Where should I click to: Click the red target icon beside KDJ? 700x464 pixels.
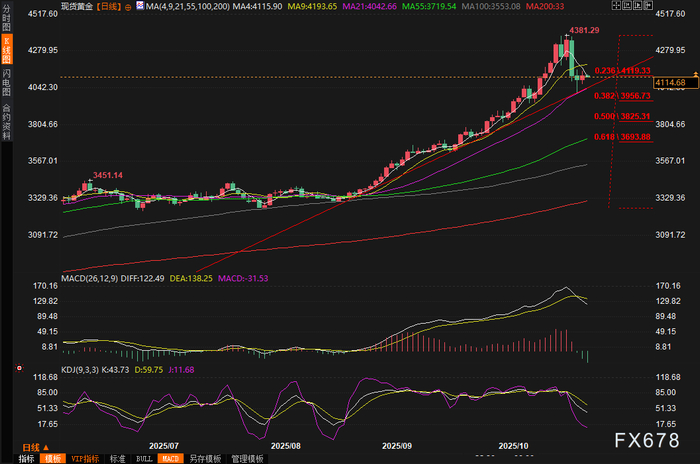coord(18,367)
